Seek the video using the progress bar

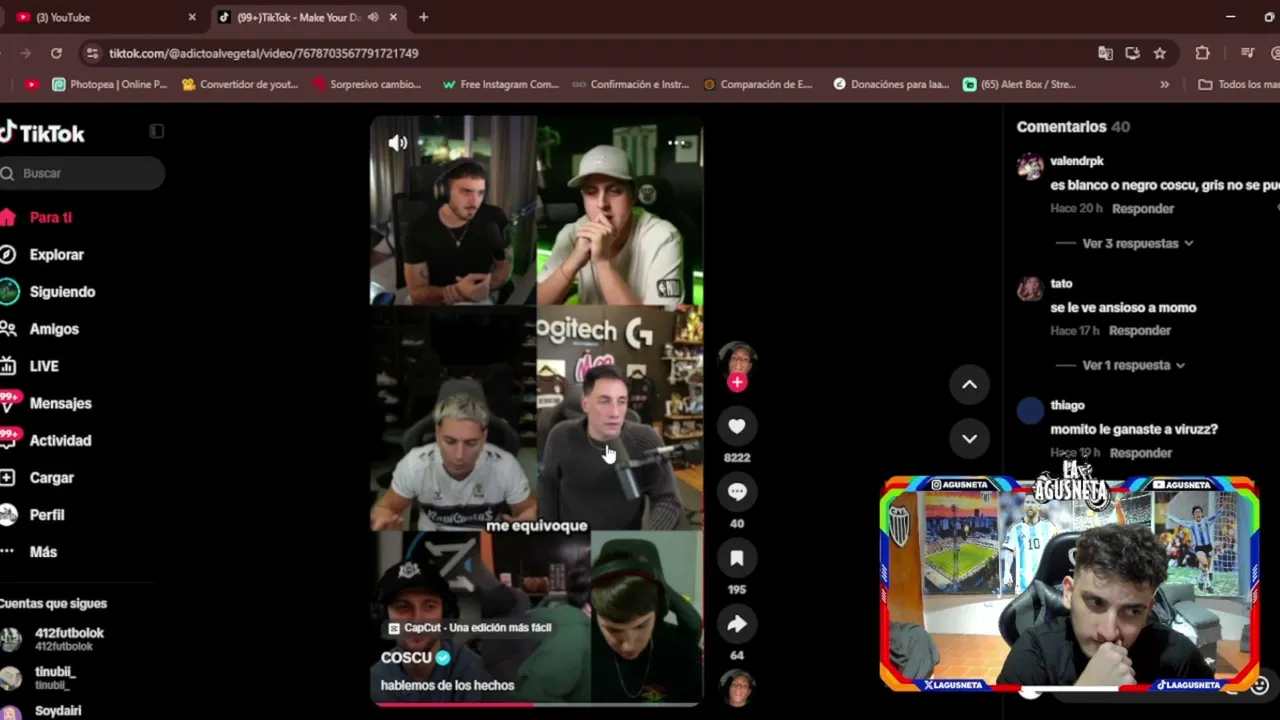click(x=536, y=704)
